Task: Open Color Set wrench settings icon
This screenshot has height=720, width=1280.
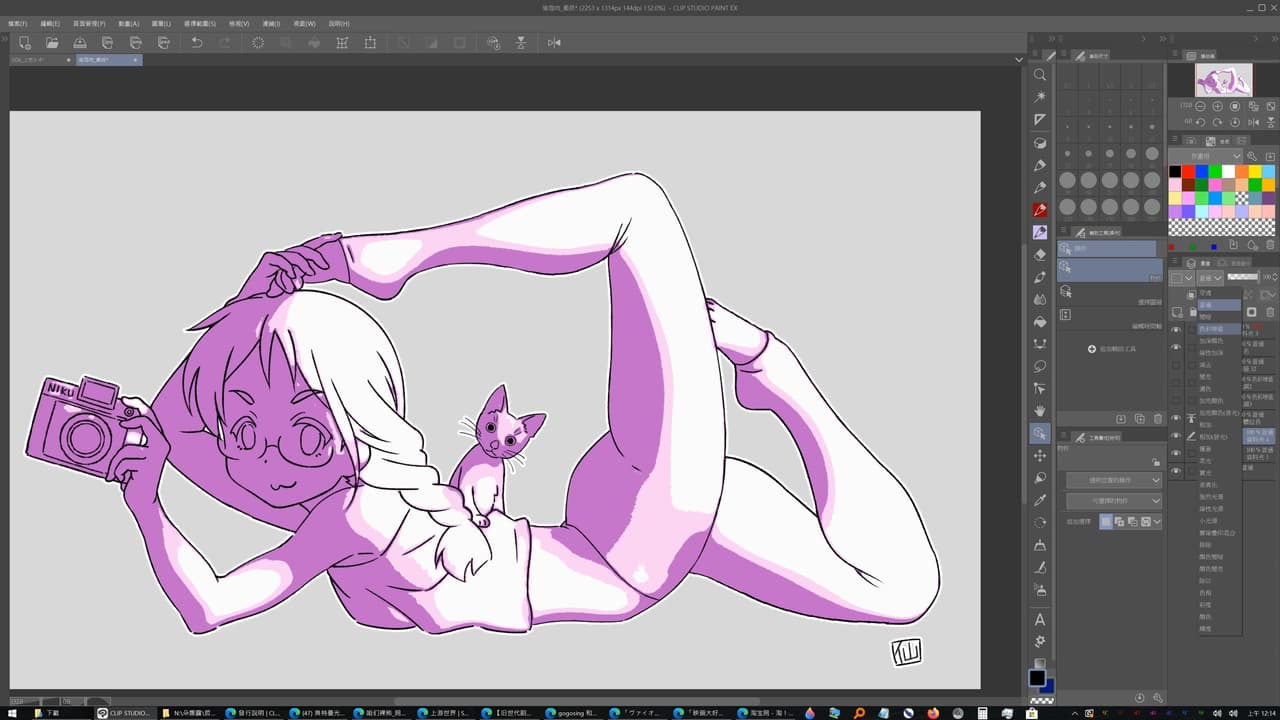Action: [1252, 157]
